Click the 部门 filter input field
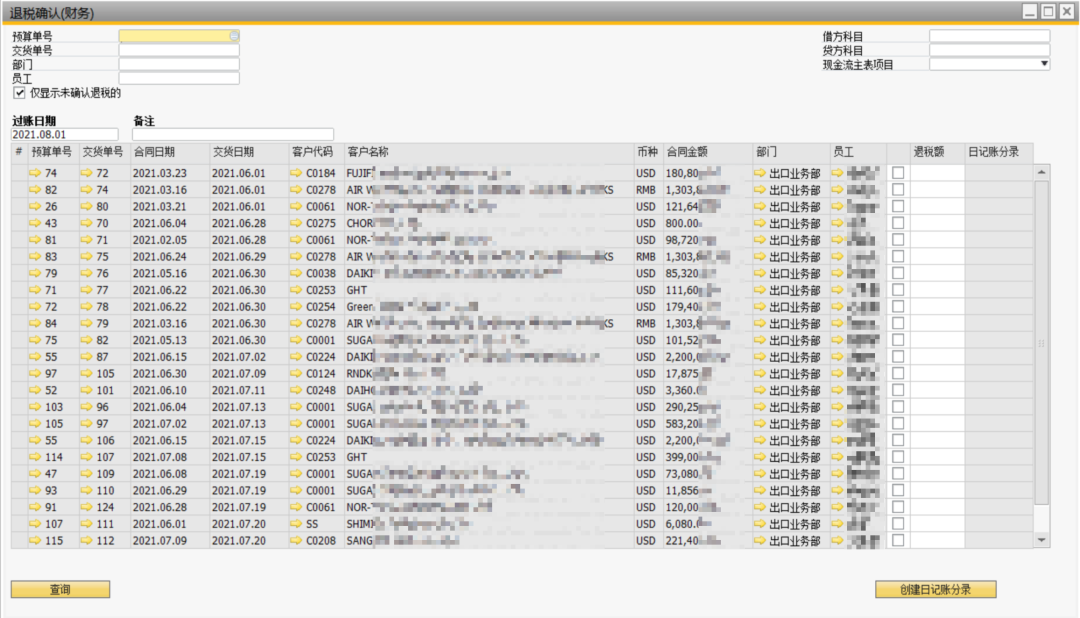Image resolution: width=1080 pixels, height=618 pixels. pyautogui.click(x=179, y=64)
